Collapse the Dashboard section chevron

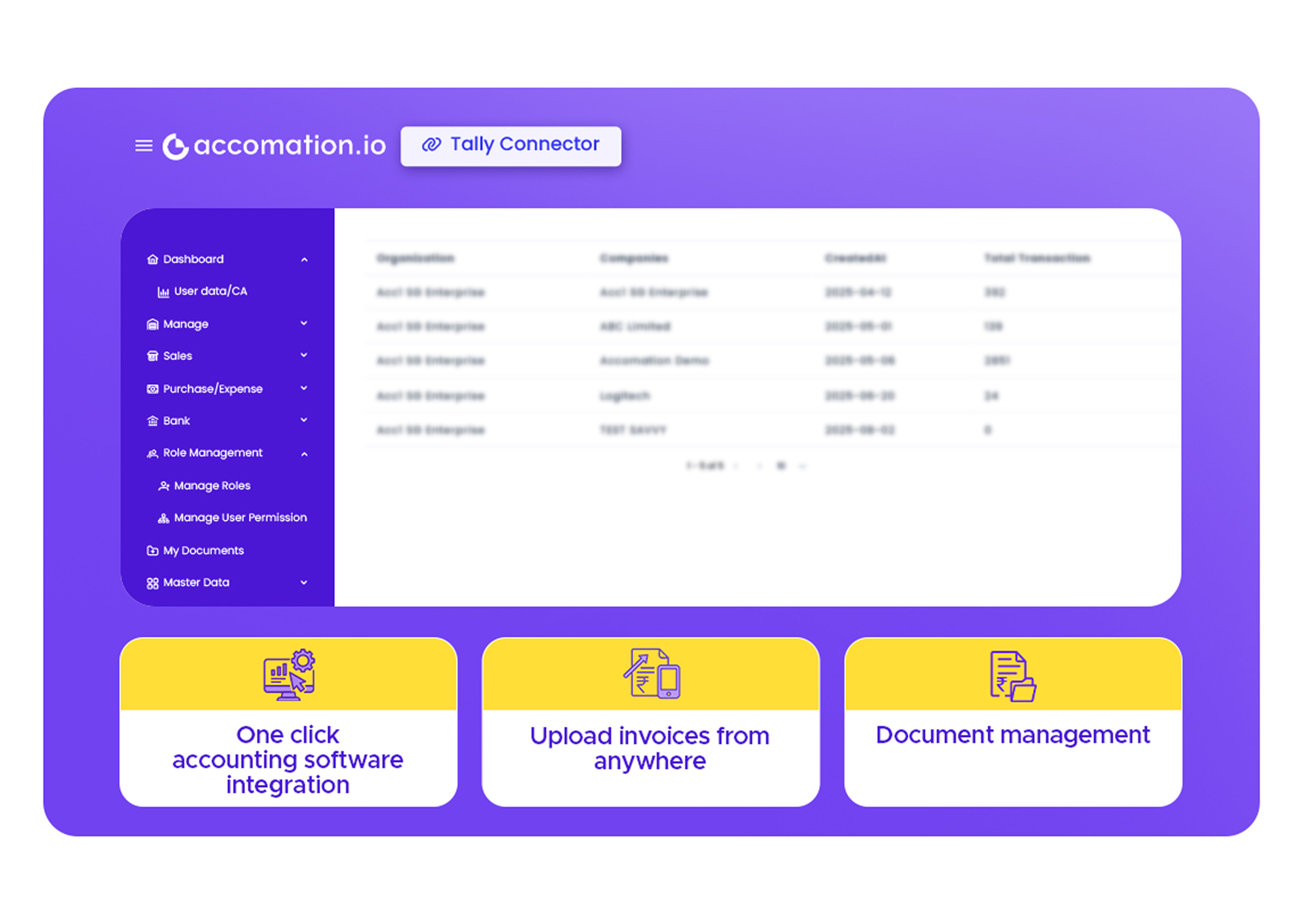pos(304,260)
